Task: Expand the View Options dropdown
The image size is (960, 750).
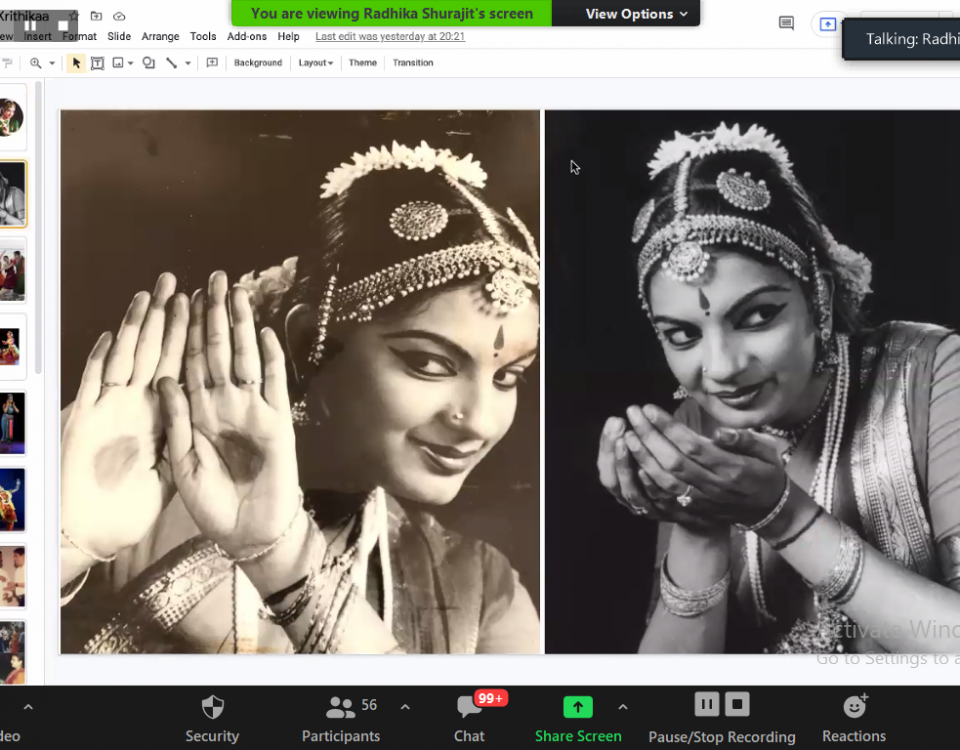Action: point(636,13)
